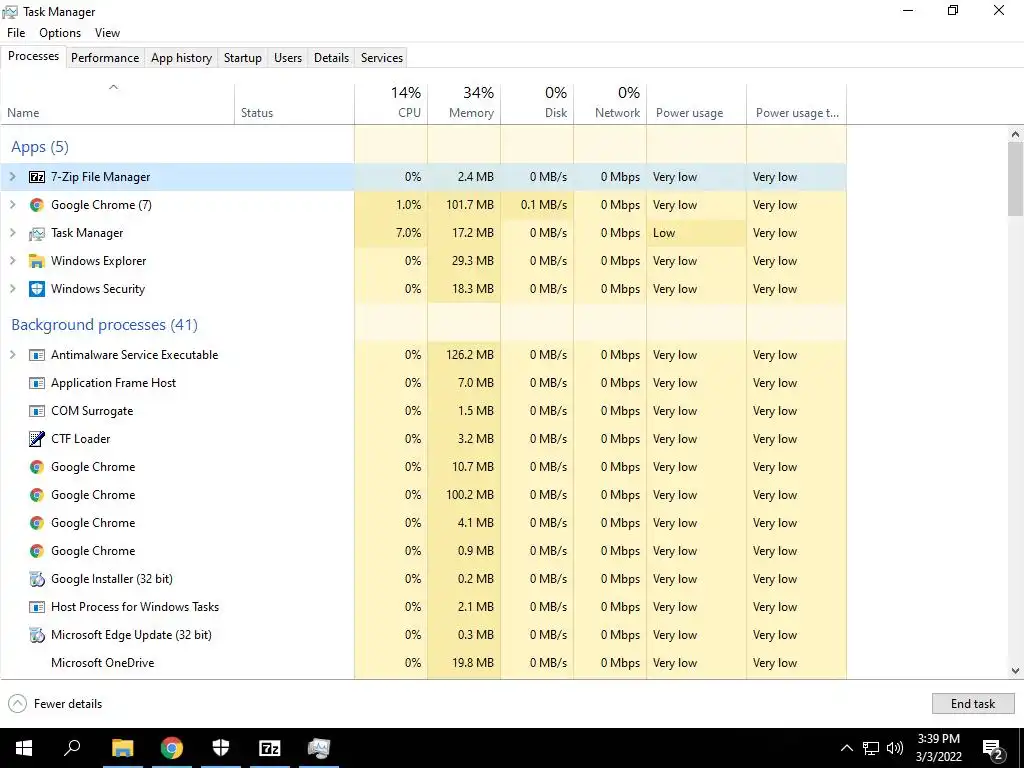The width and height of the screenshot is (1024, 768).
Task: Open the Options menu
Action: point(60,33)
